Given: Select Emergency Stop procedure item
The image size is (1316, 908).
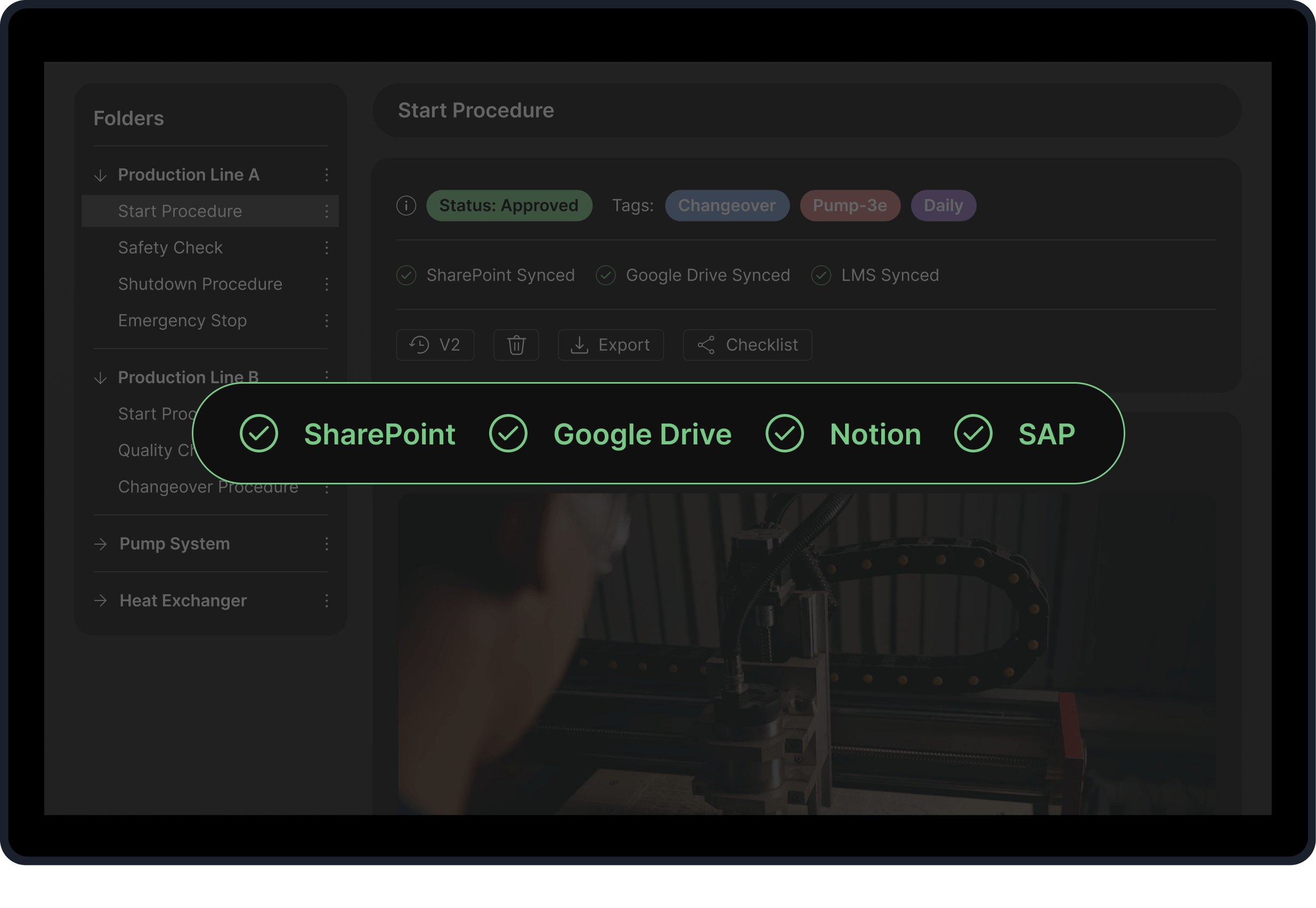Looking at the screenshot, I should tap(182, 320).
